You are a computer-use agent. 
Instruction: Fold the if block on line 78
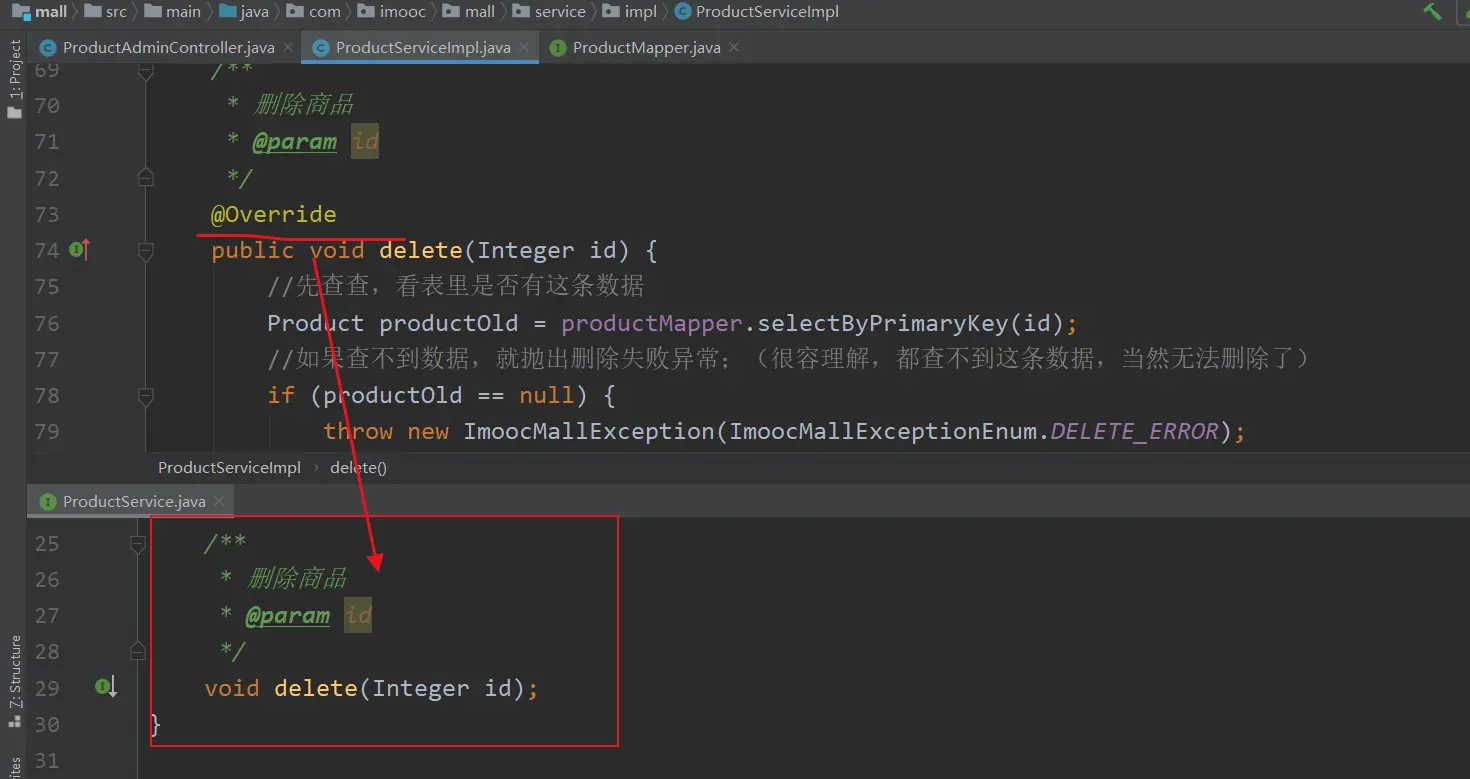pos(146,396)
